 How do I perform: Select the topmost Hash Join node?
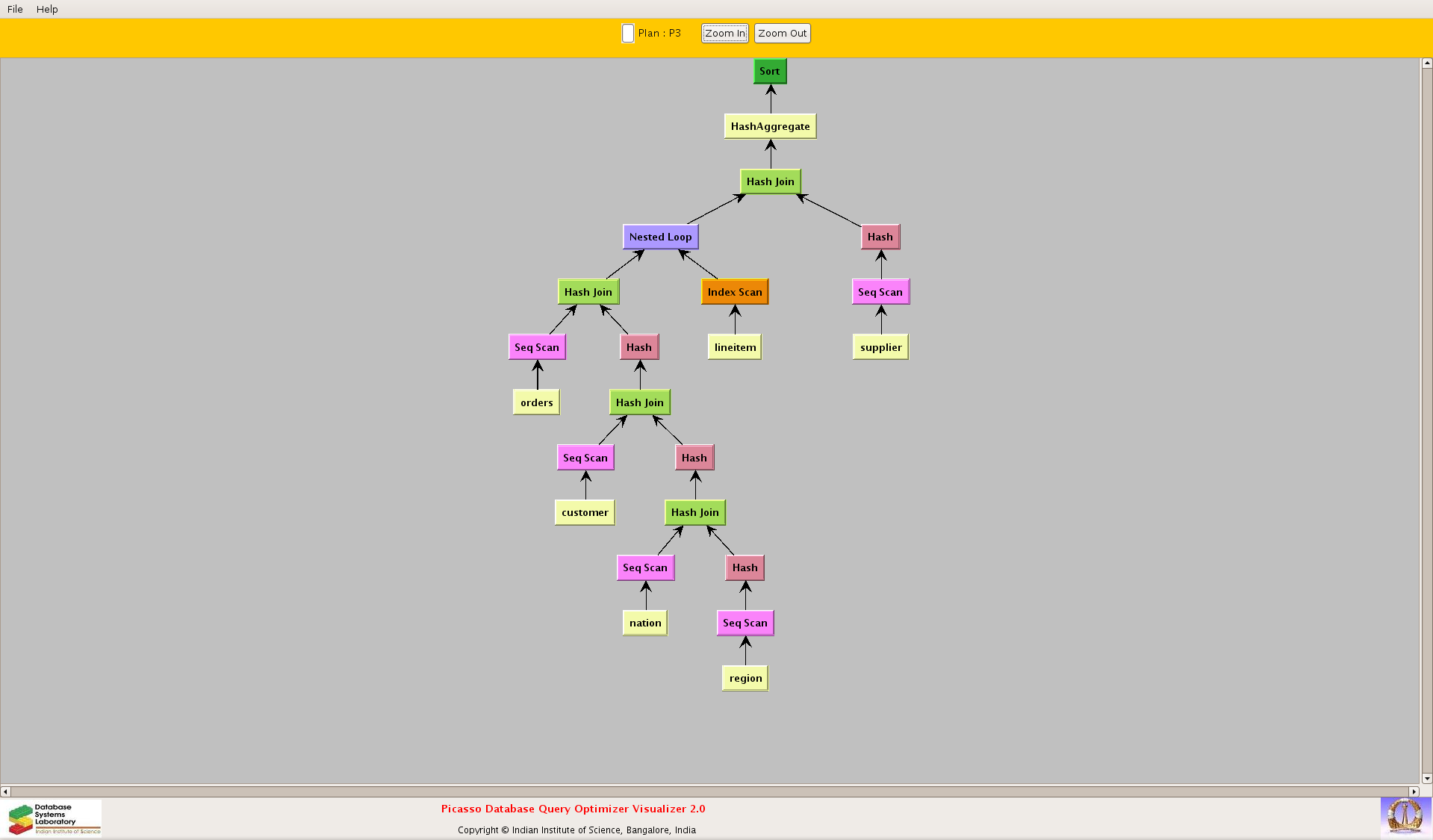[x=770, y=181]
